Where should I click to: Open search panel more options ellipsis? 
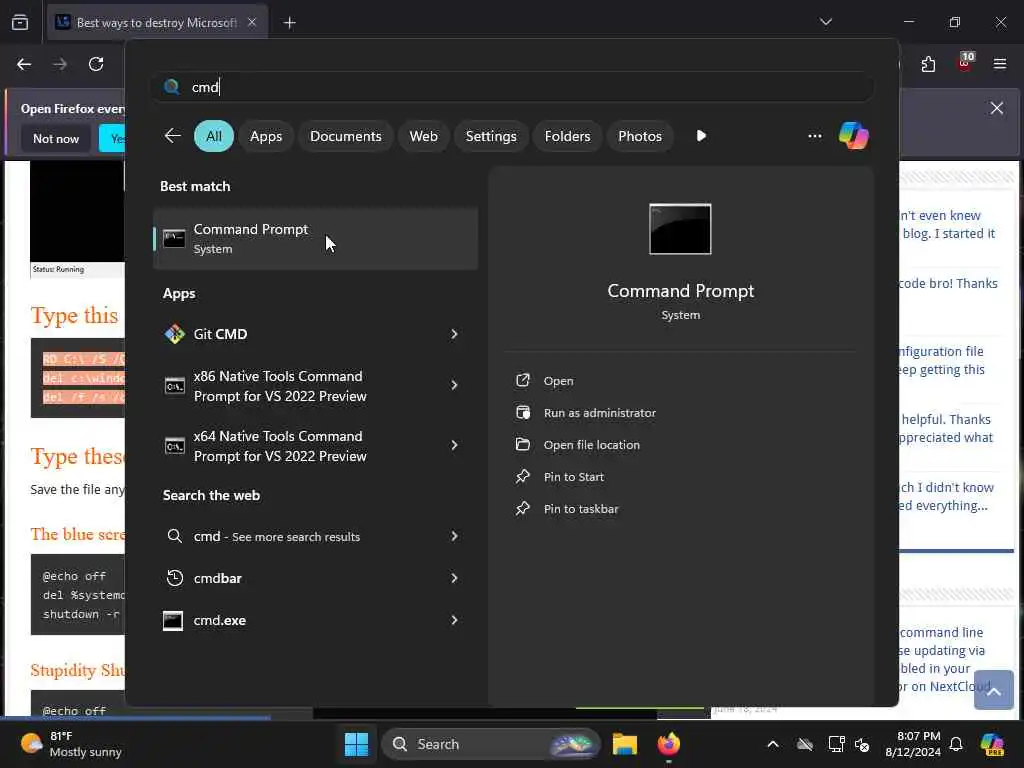point(814,136)
